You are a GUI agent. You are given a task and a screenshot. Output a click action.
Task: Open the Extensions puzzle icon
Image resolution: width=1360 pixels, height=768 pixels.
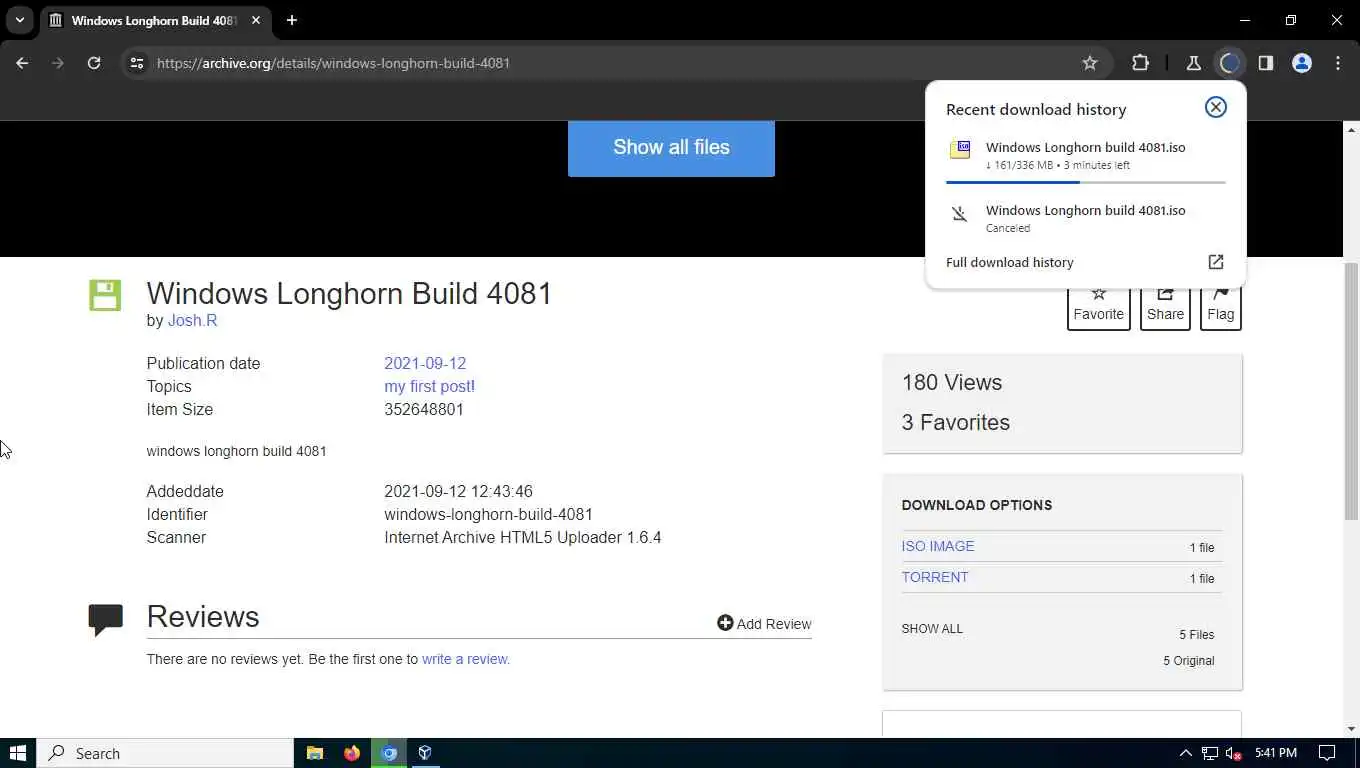coord(1140,63)
